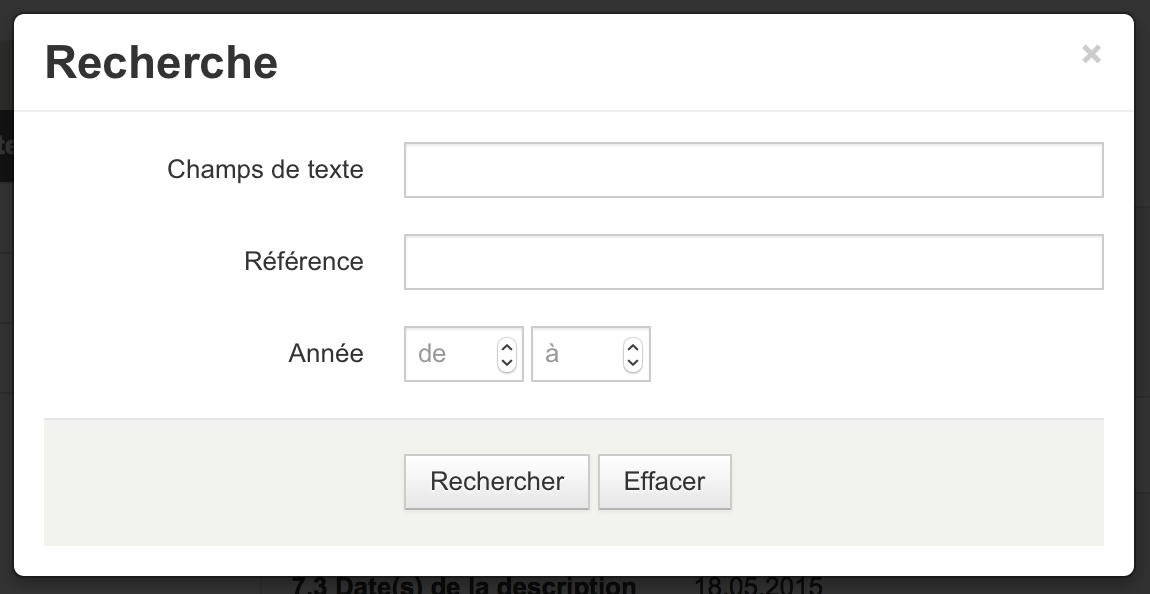Screen dimensions: 1150x594
Task: Decrease the 'à' year with down arrow
Action: click(633, 363)
